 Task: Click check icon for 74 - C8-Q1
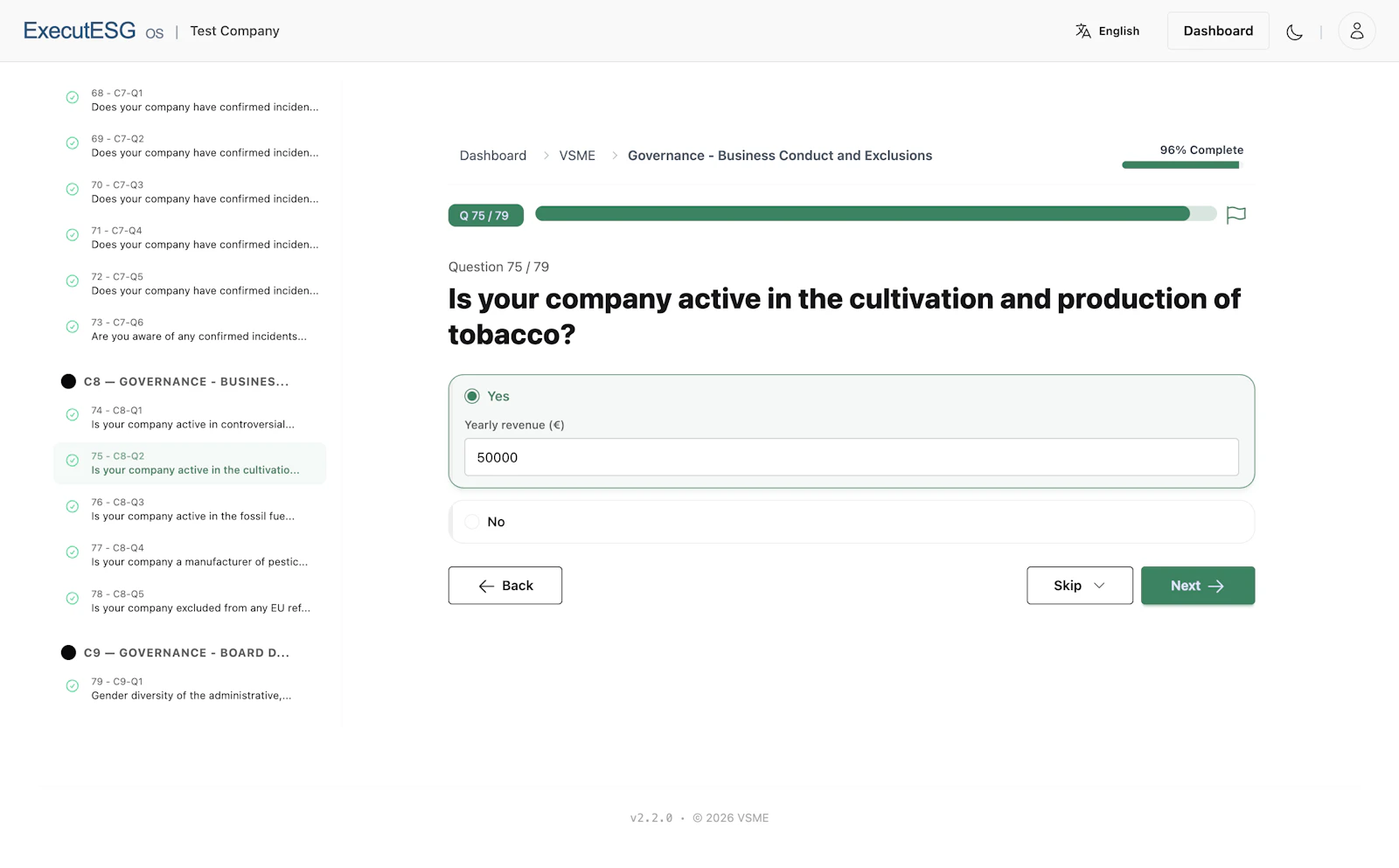coord(73,415)
